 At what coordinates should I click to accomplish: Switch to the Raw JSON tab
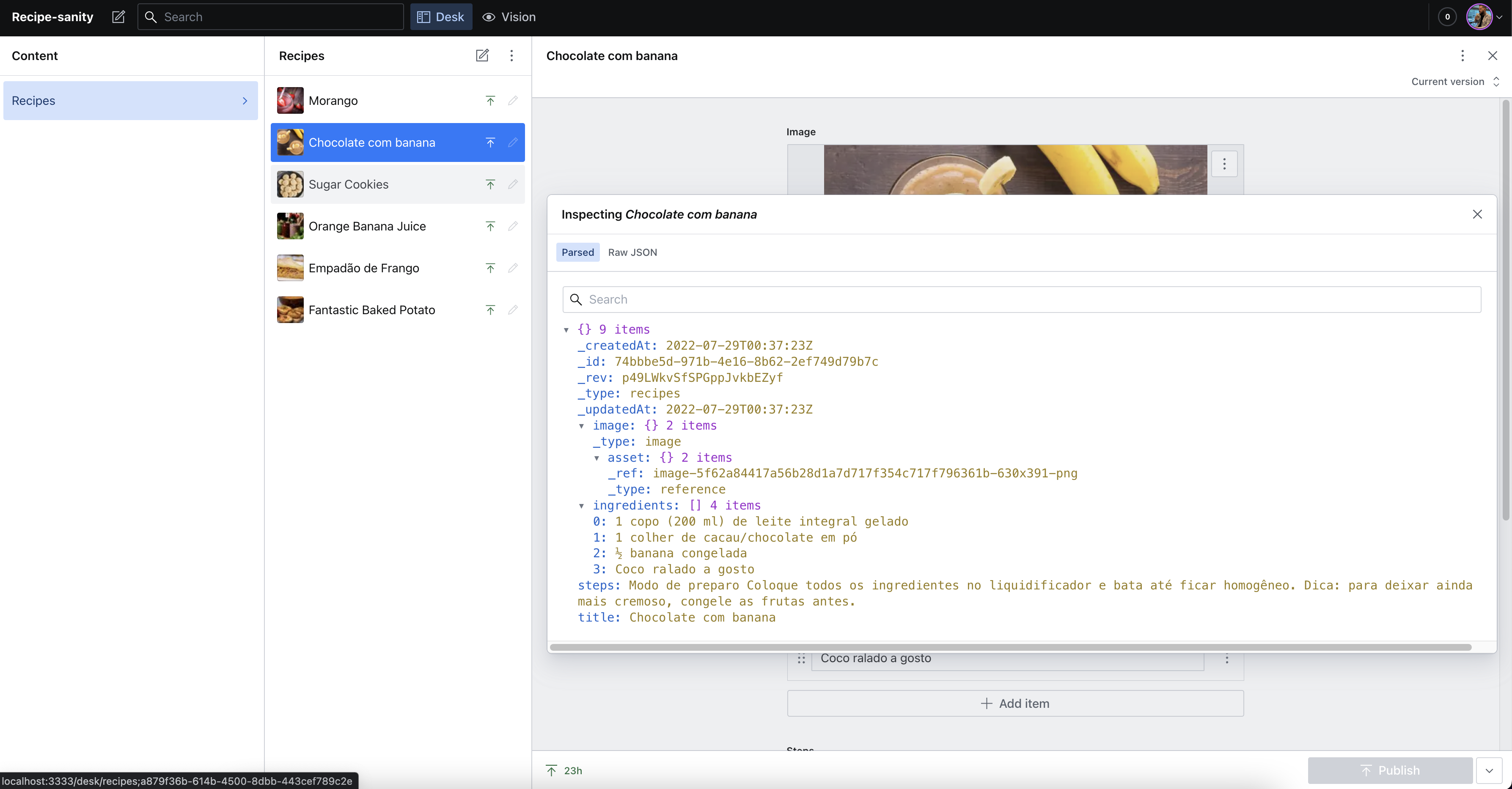click(x=632, y=252)
